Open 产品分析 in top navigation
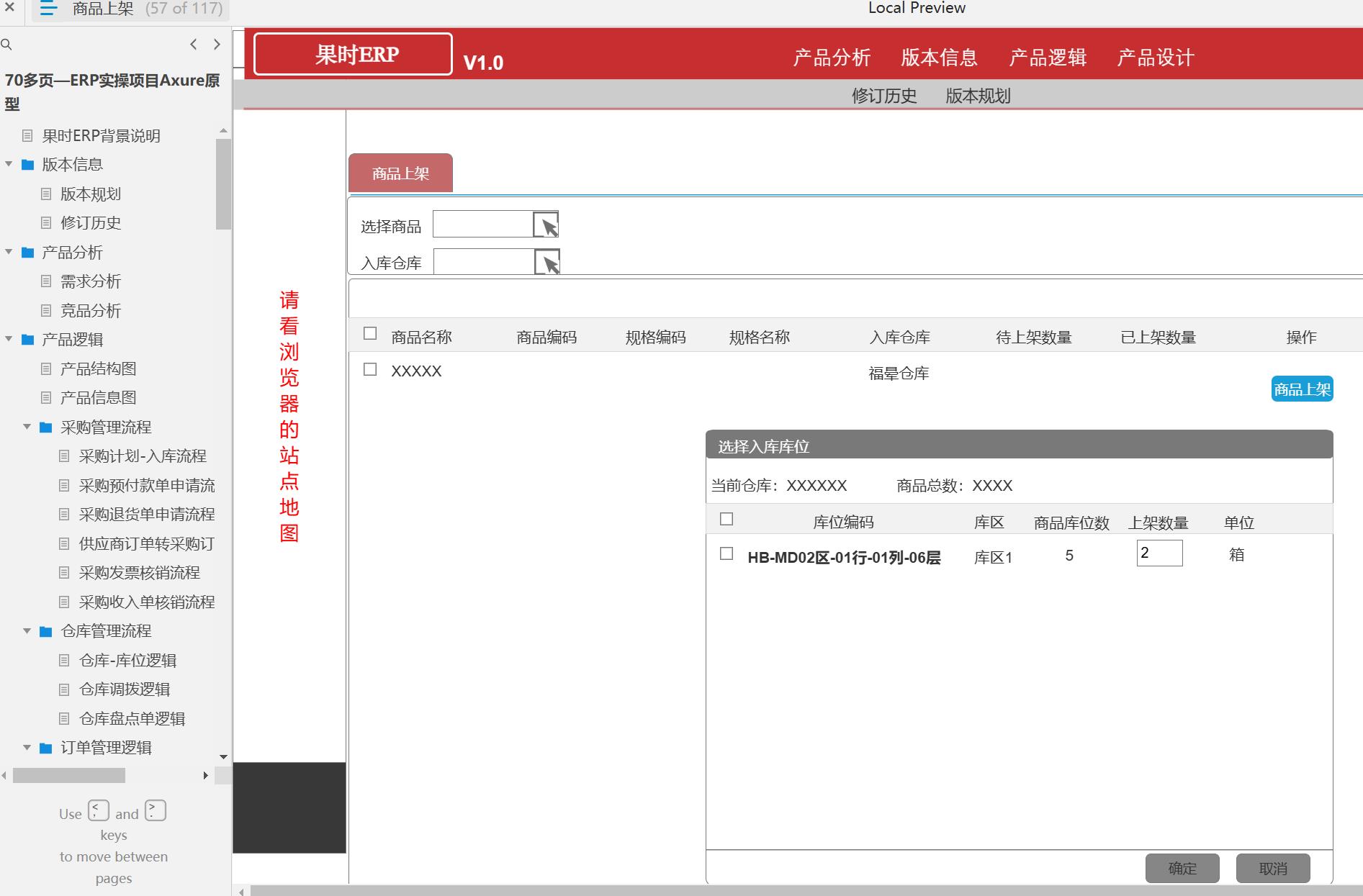The height and width of the screenshot is (896, 1363). click(x=832, y=58)
